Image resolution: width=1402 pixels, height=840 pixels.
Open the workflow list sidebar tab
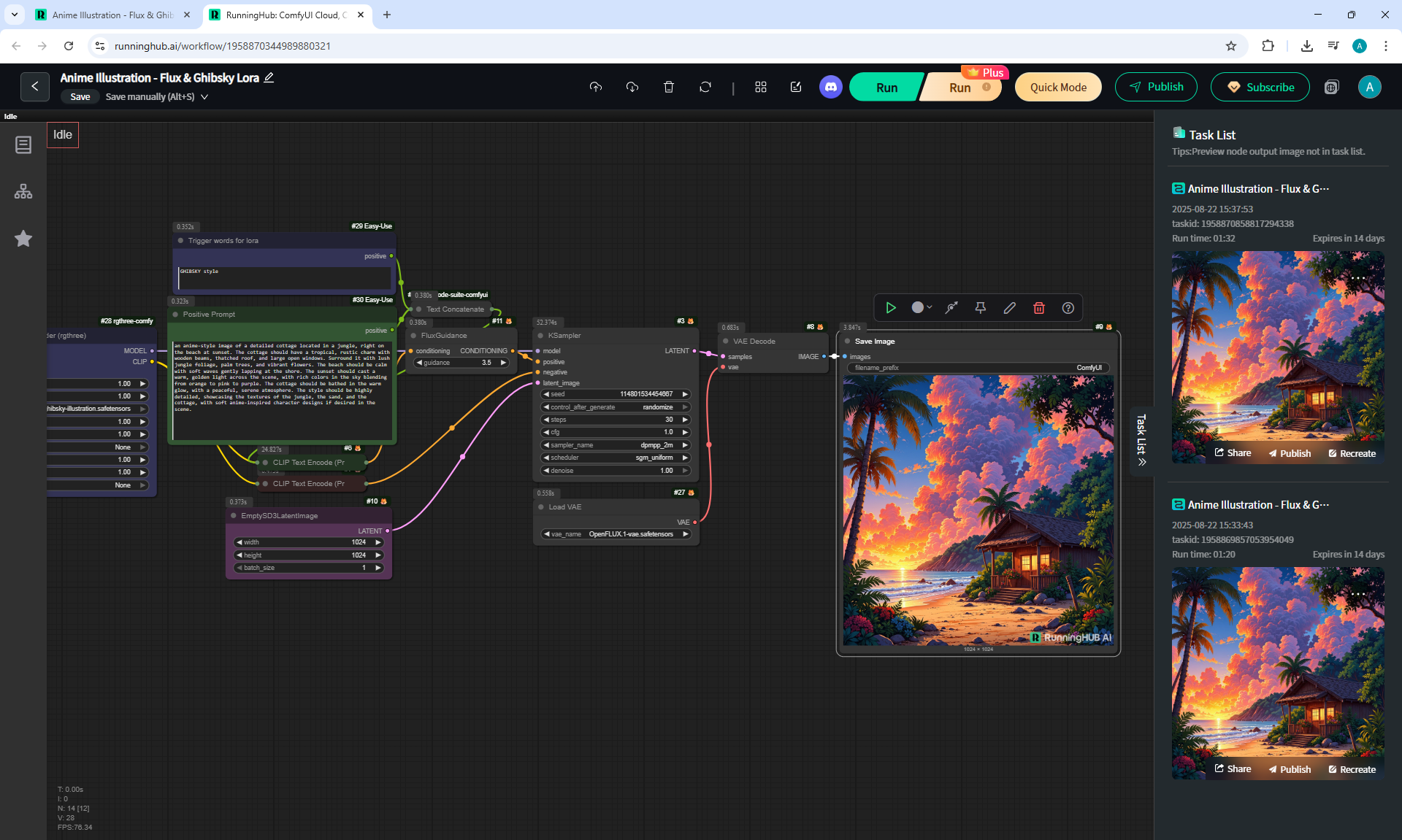pyautogui.click(x=23, y=145)
